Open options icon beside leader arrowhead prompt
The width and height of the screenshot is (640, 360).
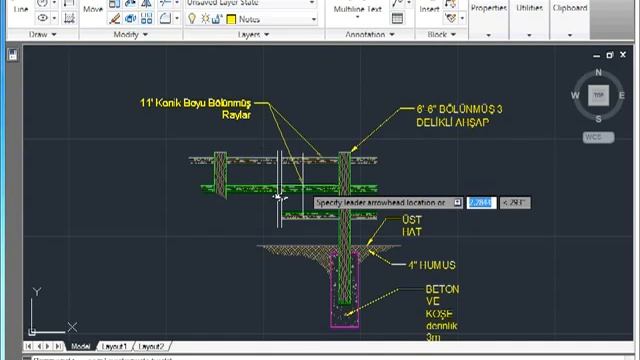[x=457, y=202]
